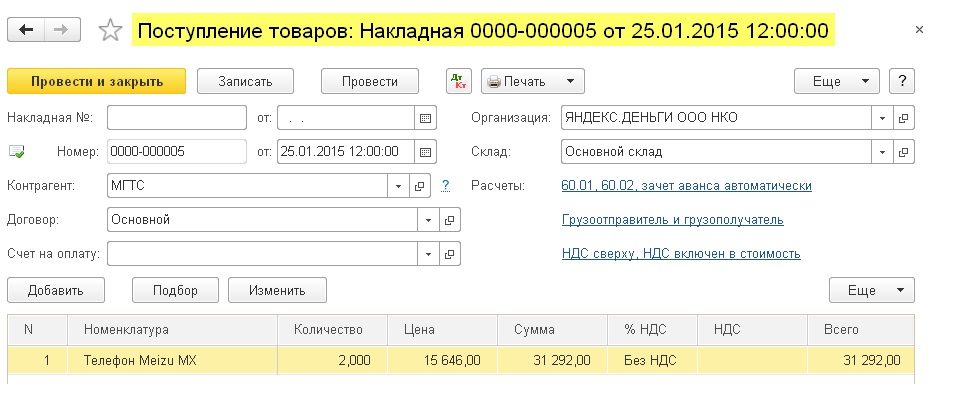The height and width of the screenshot is (398, 962).
Task: Expand the Организация dropdown list
Action: [882, 118]
